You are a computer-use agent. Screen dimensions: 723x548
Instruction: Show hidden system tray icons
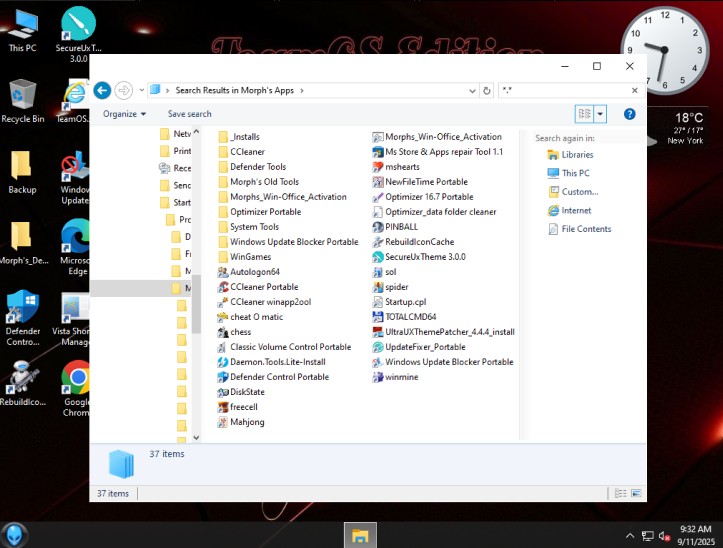(629, 536)
